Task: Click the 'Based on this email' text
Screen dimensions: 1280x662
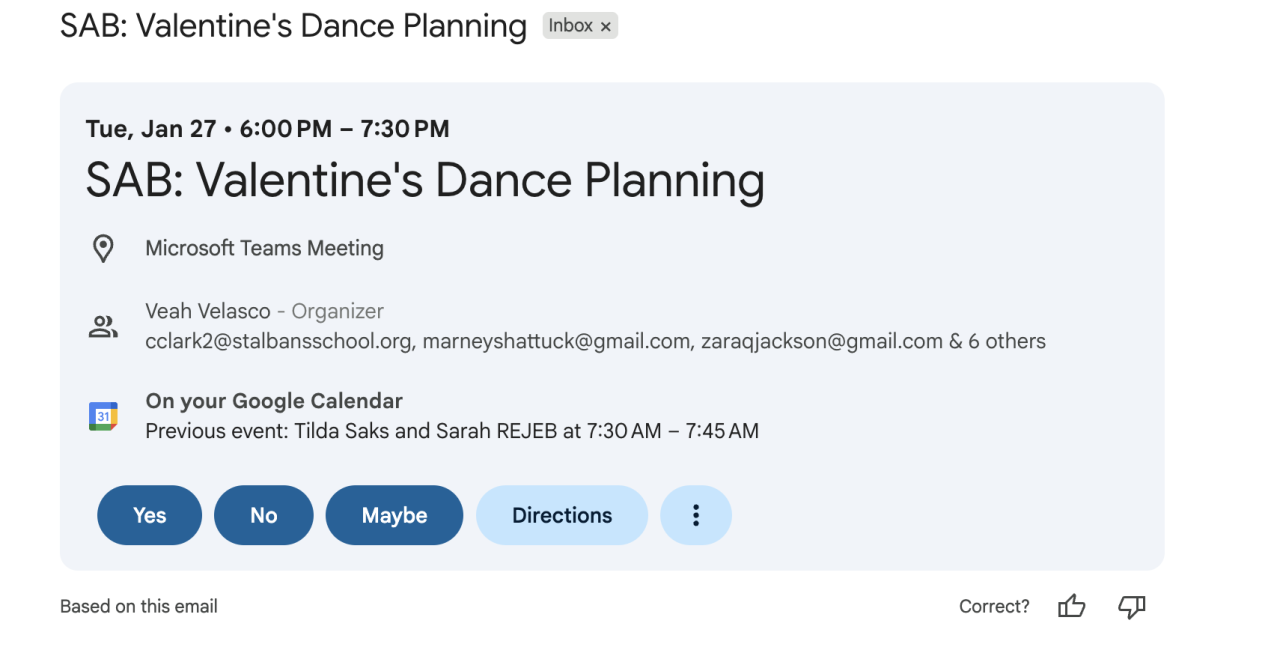Action: (x=139, y=606)
